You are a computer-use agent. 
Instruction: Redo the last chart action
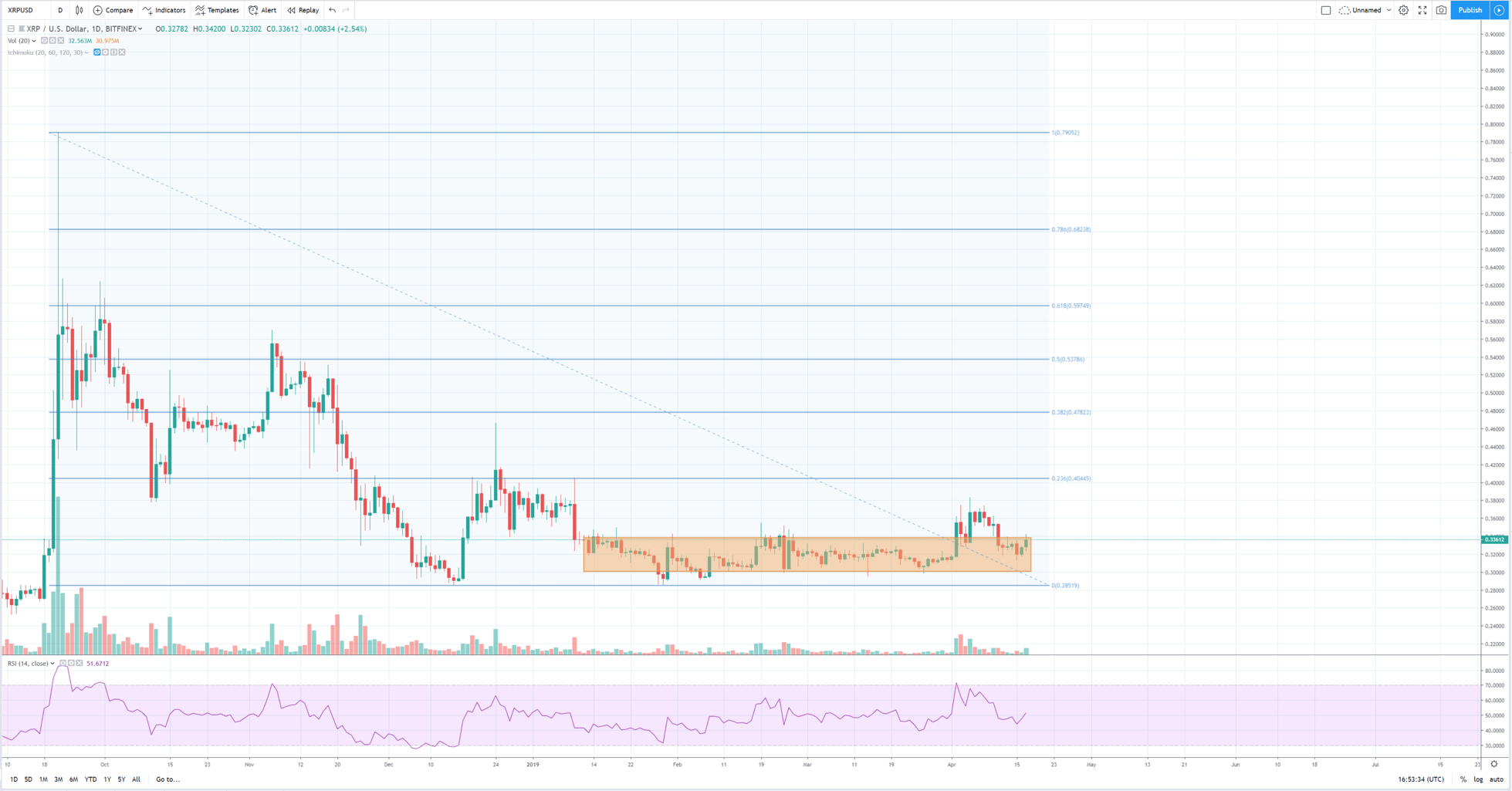(x=346, y=10)
